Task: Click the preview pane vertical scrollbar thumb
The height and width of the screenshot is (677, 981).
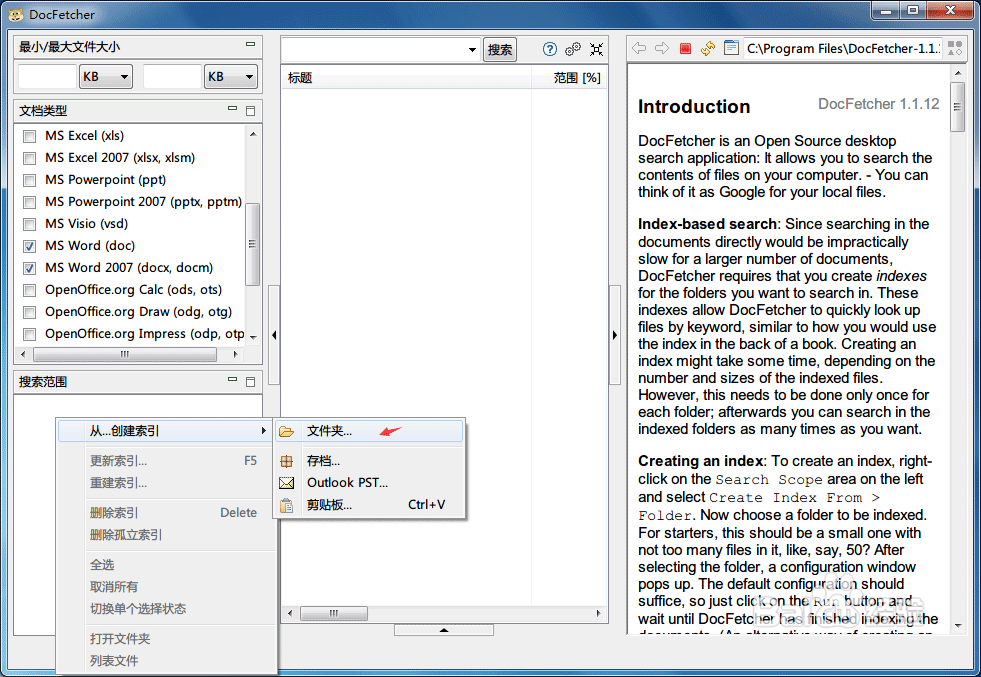Action: coord(957,106)
